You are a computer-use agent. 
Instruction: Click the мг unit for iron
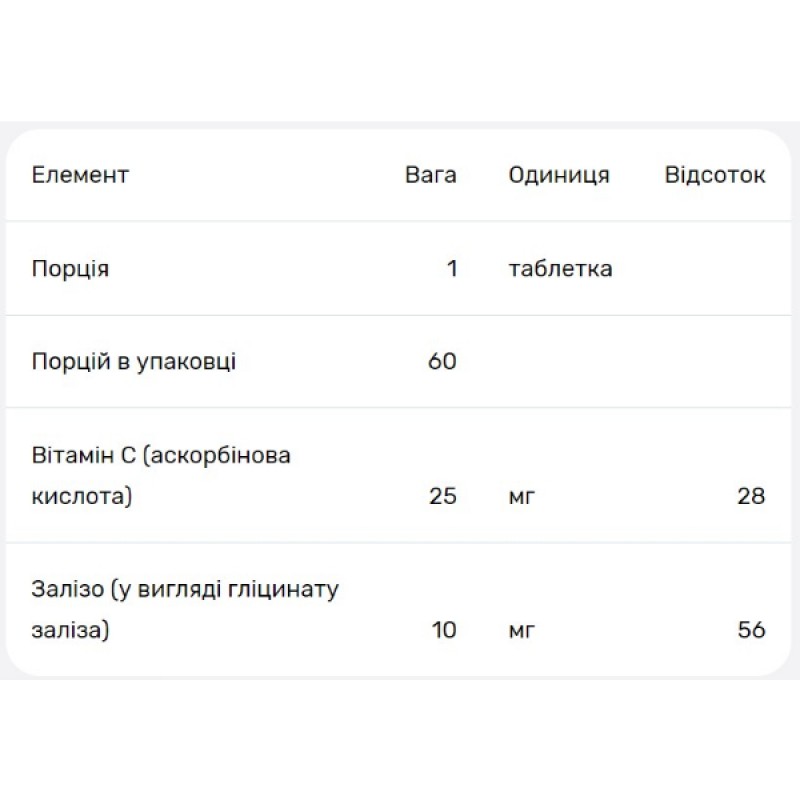pos(522,630)
